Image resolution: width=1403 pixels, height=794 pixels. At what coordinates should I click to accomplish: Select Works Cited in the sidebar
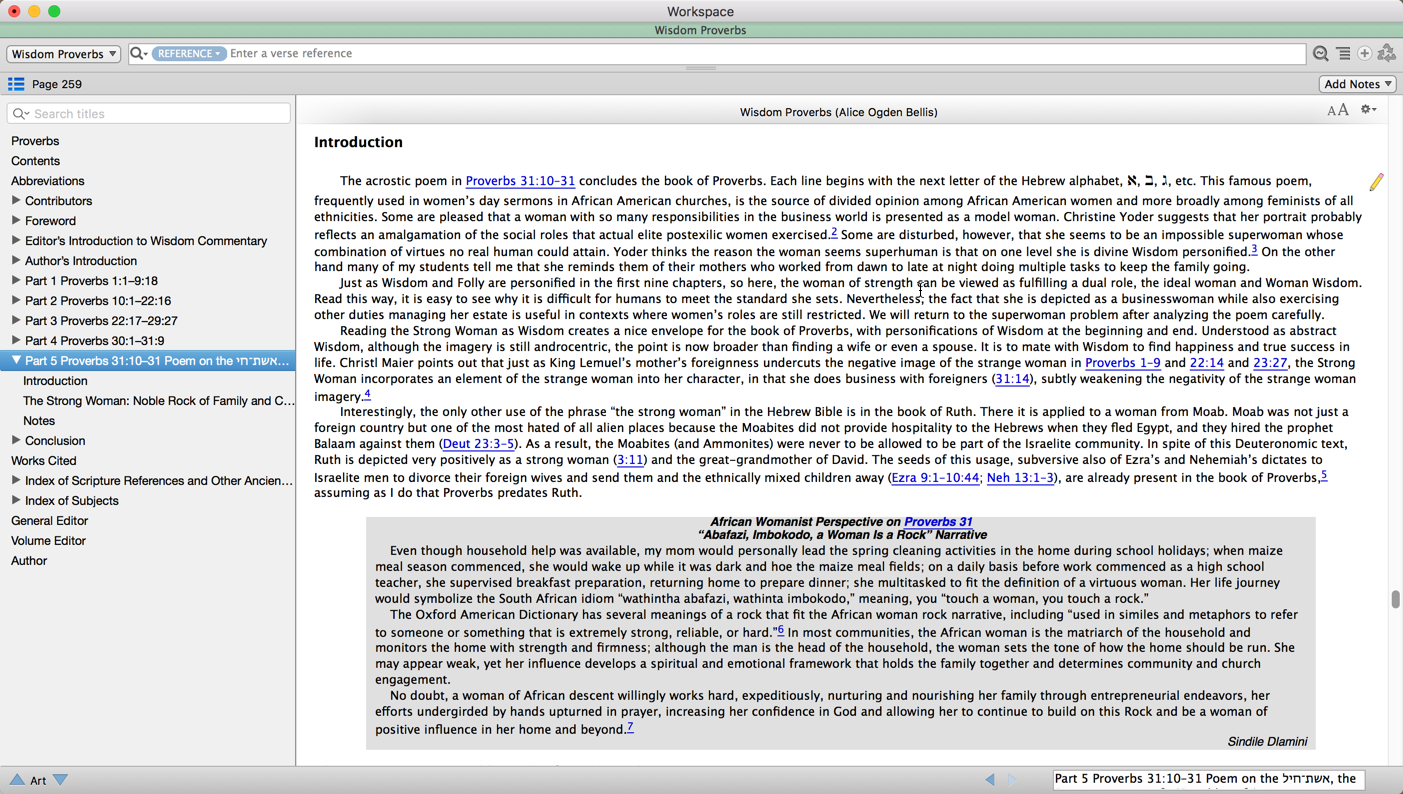click(44, 461)
